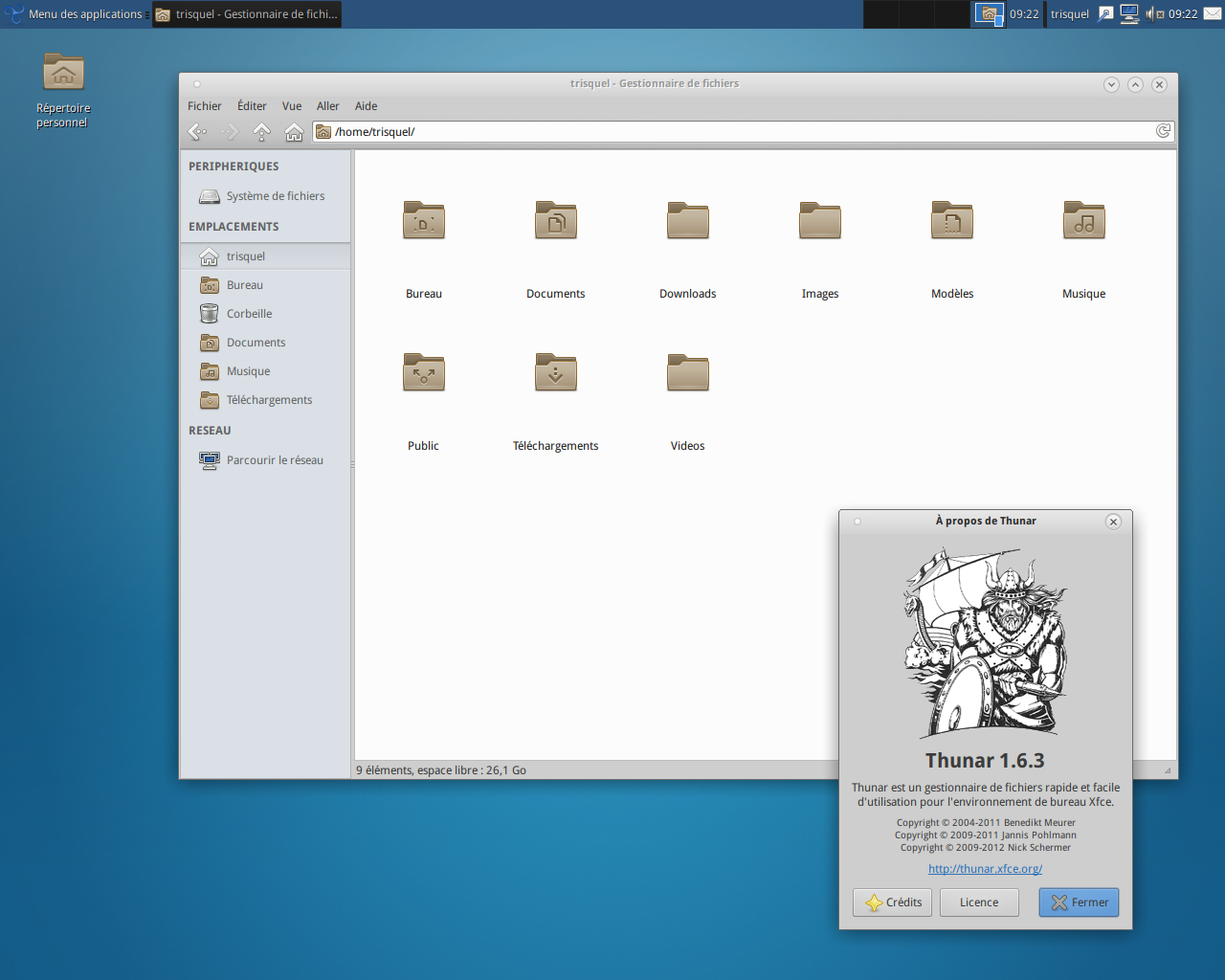The height and width of the screenshot is (980, 1225).
Task: Select the Images folder icon
Action: (819, 221)
